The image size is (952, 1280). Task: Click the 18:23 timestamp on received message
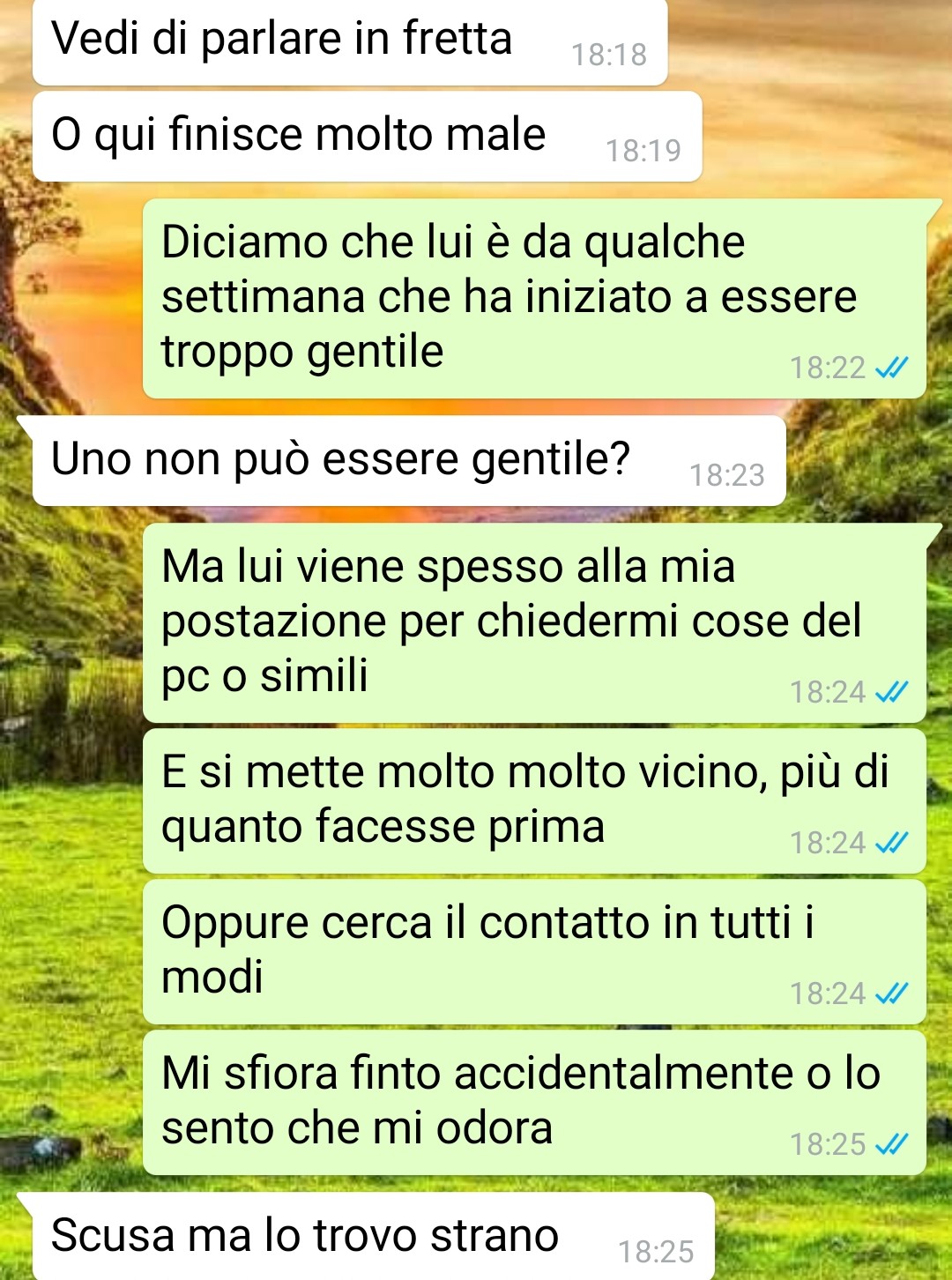click(x=727, y=475)
